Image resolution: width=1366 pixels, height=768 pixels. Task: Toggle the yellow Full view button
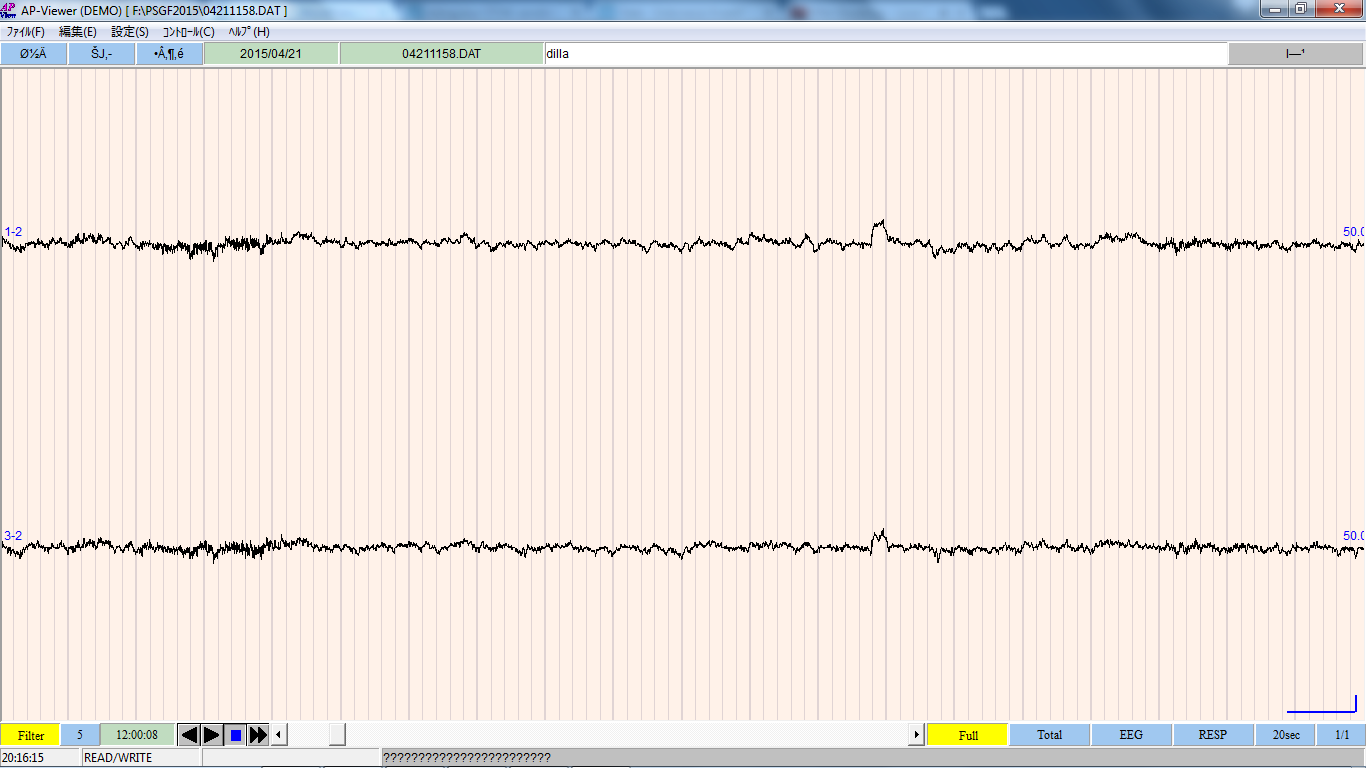coord(967,735)
